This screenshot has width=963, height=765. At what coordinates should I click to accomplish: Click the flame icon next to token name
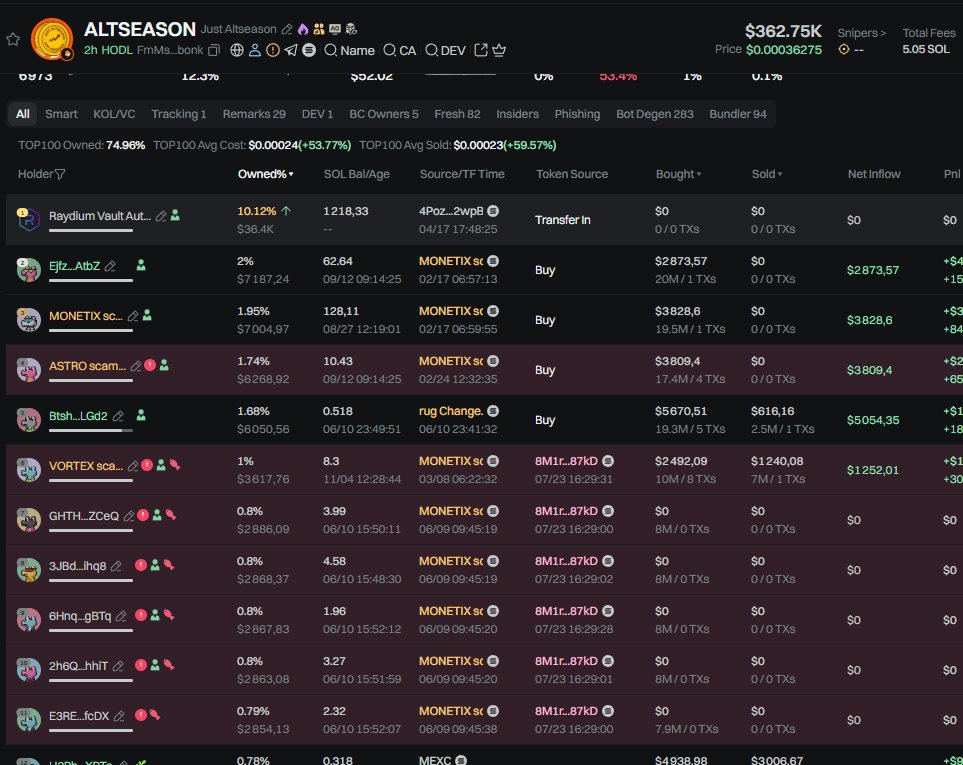tap(303, 30)
